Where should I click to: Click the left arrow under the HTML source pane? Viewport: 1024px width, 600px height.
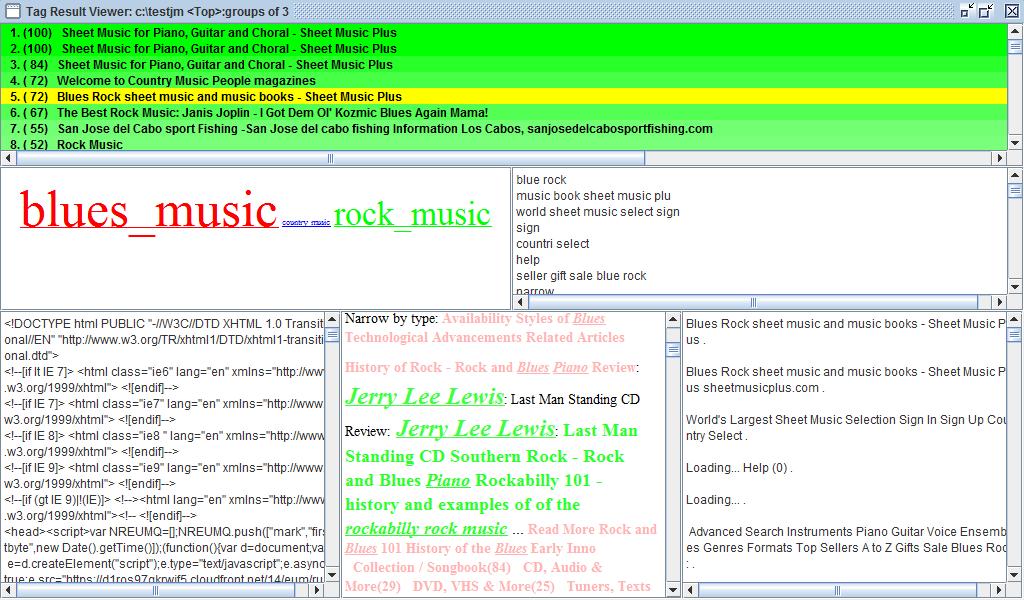tap(8, 590)
